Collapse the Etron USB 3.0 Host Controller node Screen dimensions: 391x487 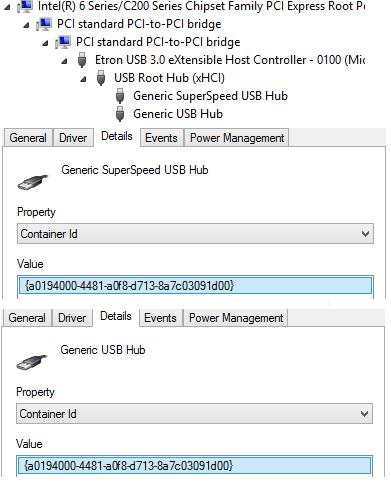pyautogui.click(x=64, y=61)
